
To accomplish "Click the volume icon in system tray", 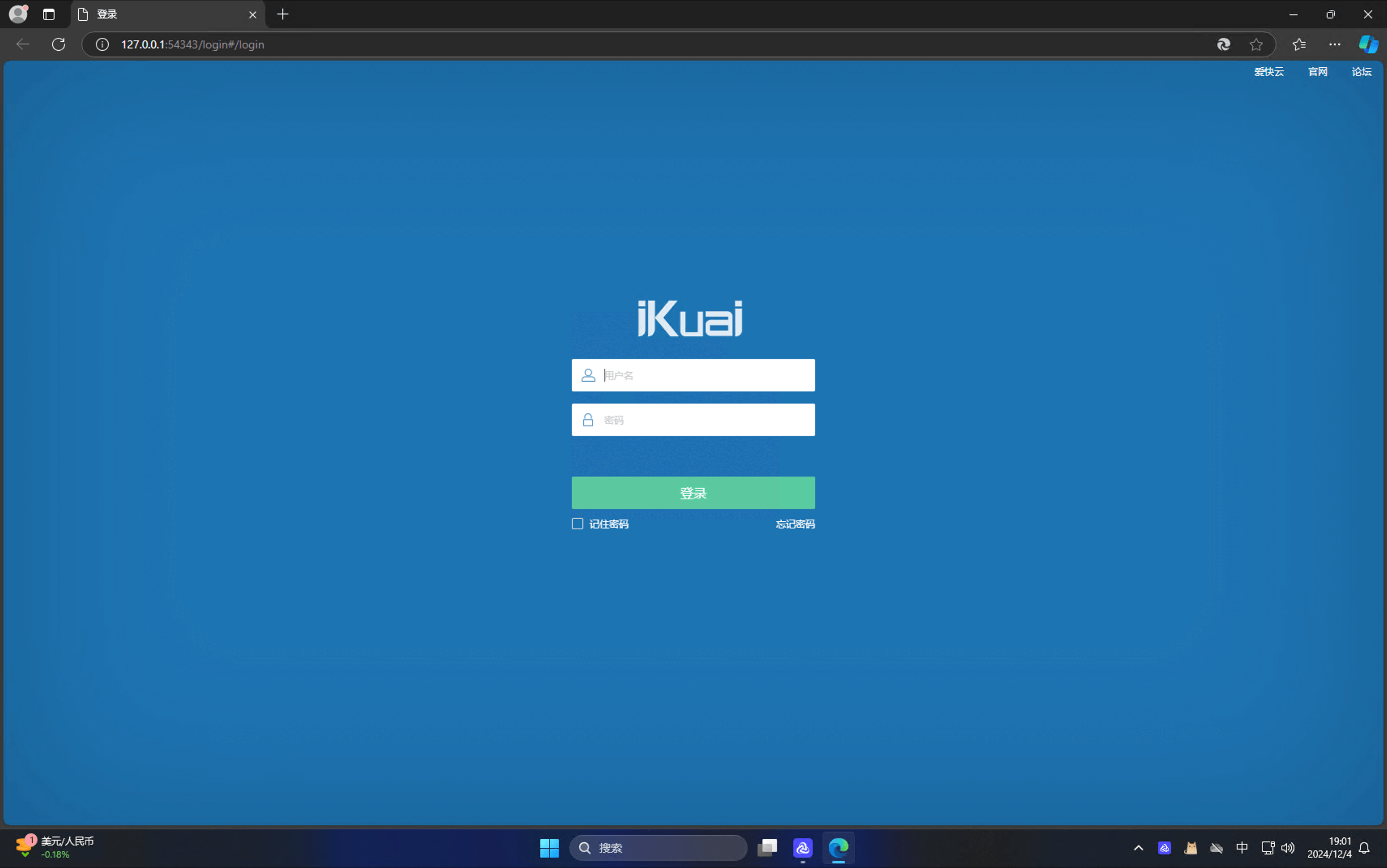I will tap(1288, 848).
